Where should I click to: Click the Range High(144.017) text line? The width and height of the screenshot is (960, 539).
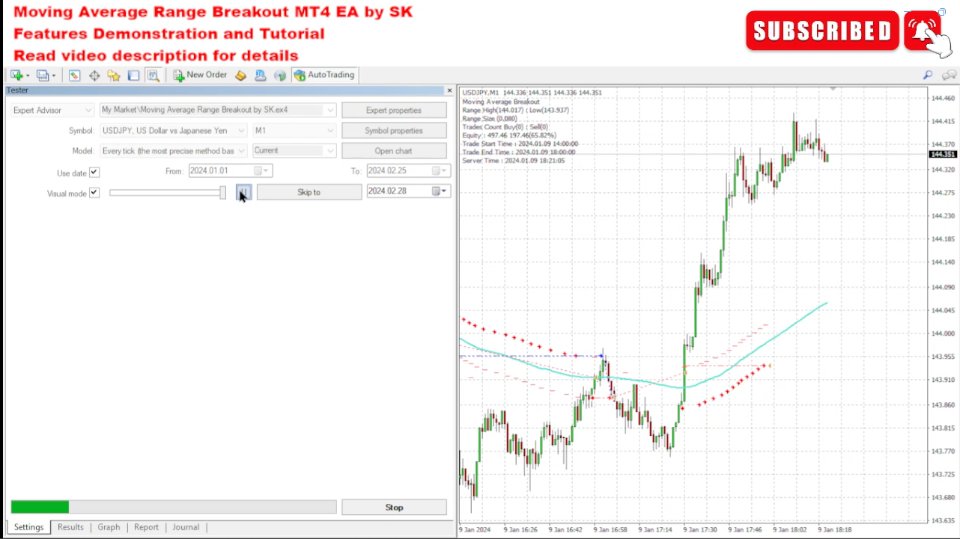[x=516, y=110]
